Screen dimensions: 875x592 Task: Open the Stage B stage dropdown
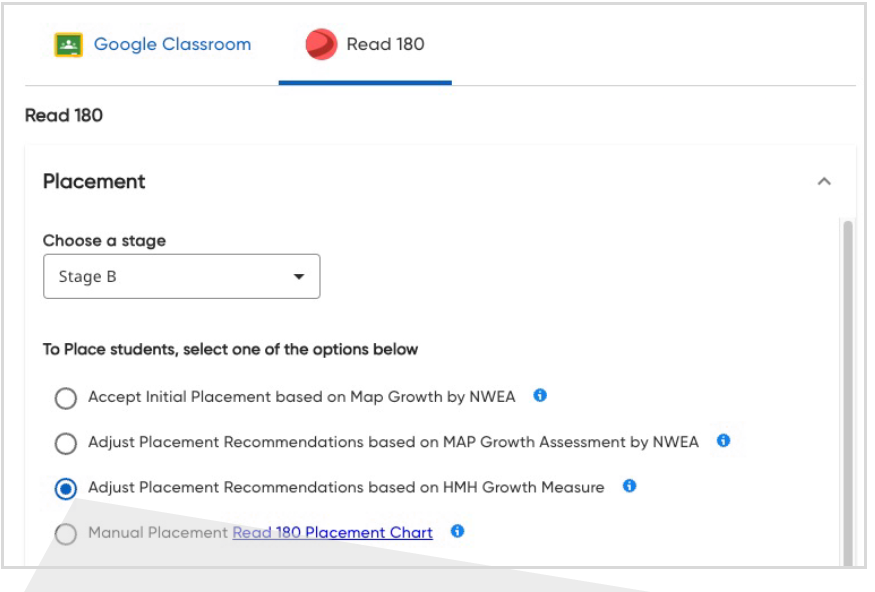(x=181, y=277)
